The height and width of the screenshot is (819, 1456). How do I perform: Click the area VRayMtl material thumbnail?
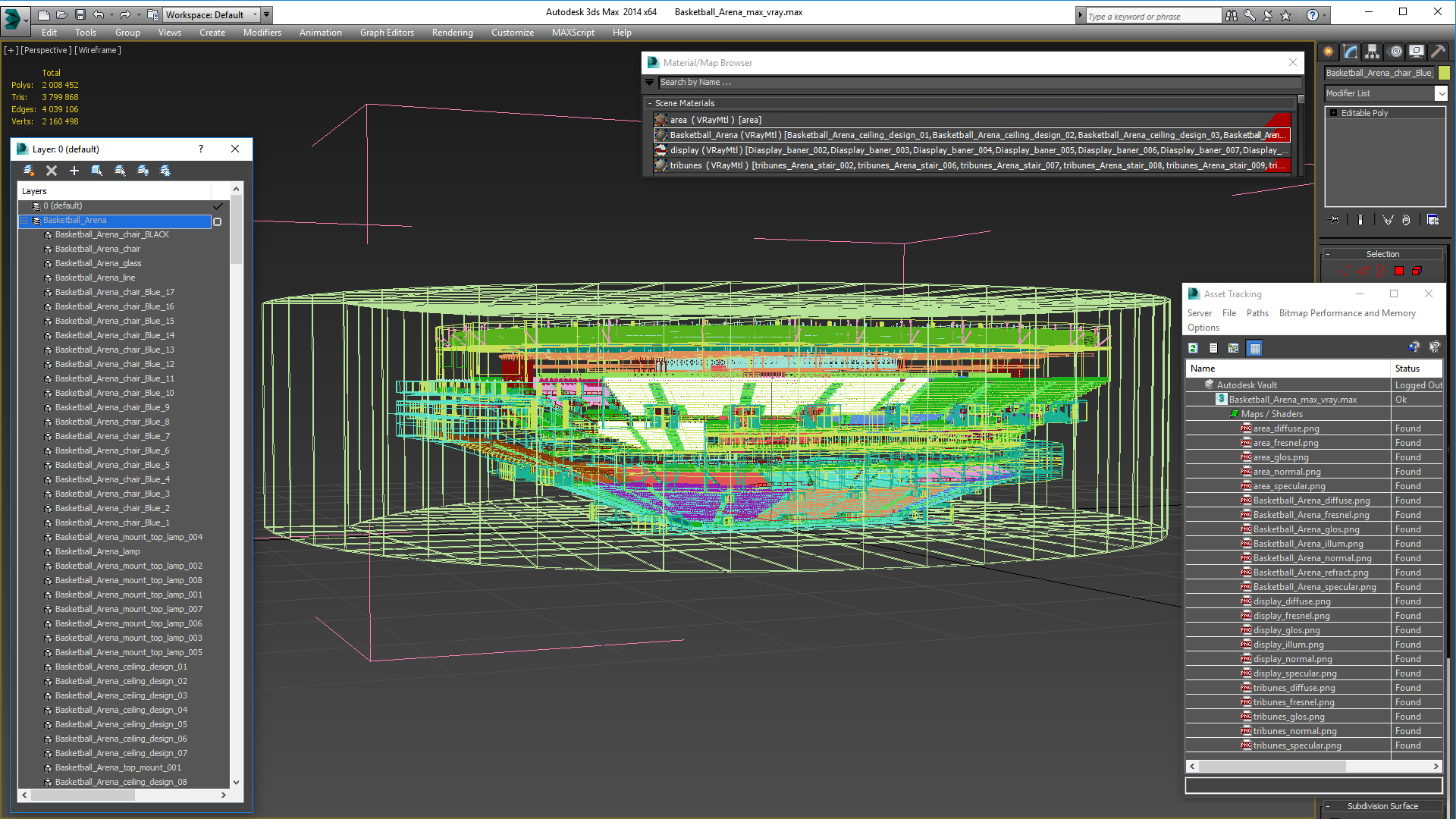click(661, 120)
